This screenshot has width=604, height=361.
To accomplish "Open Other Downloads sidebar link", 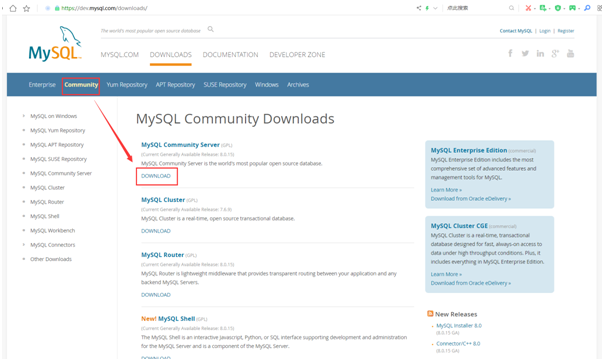I will coord(51,259).
